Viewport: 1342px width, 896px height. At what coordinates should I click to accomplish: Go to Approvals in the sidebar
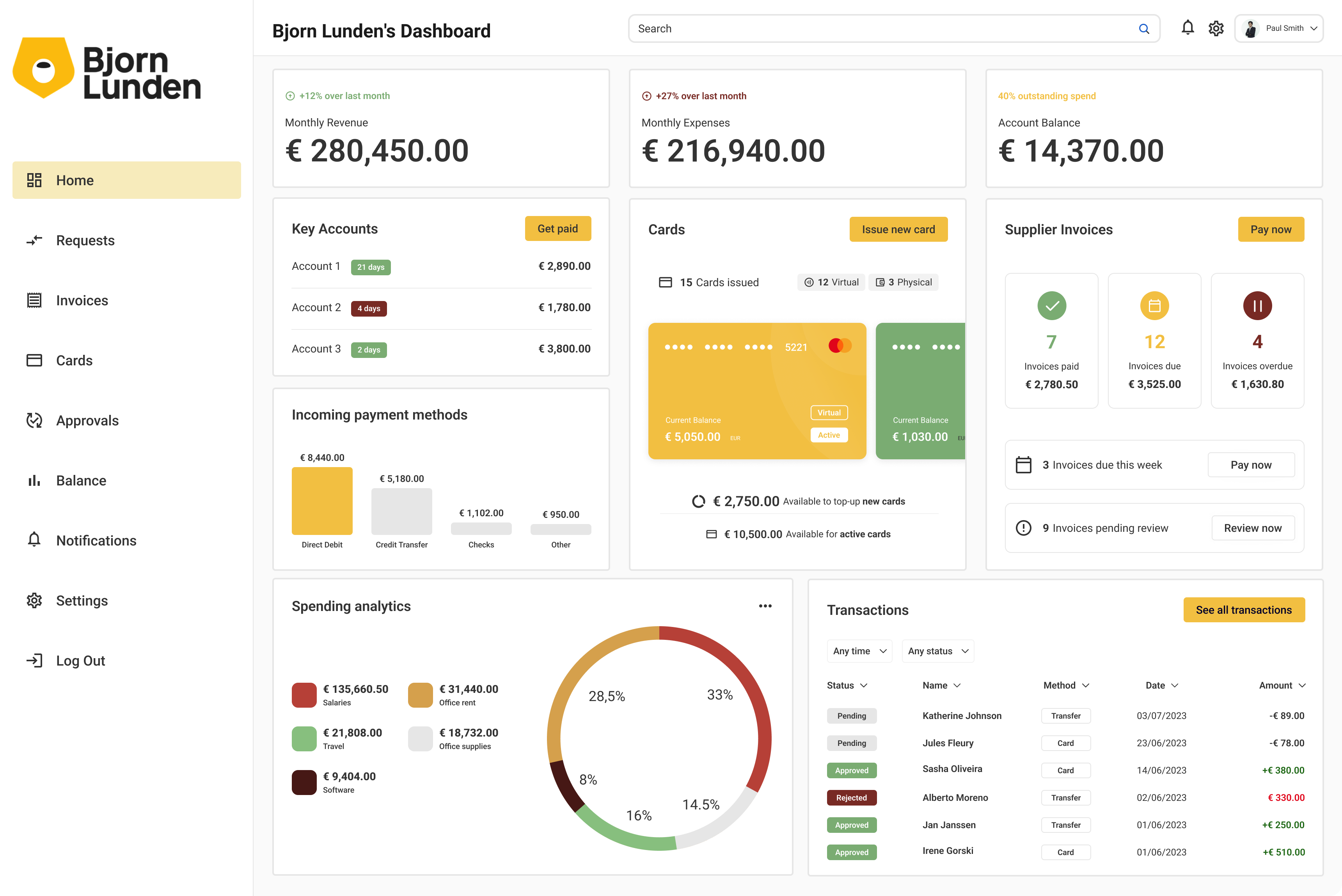coord(87,421)
